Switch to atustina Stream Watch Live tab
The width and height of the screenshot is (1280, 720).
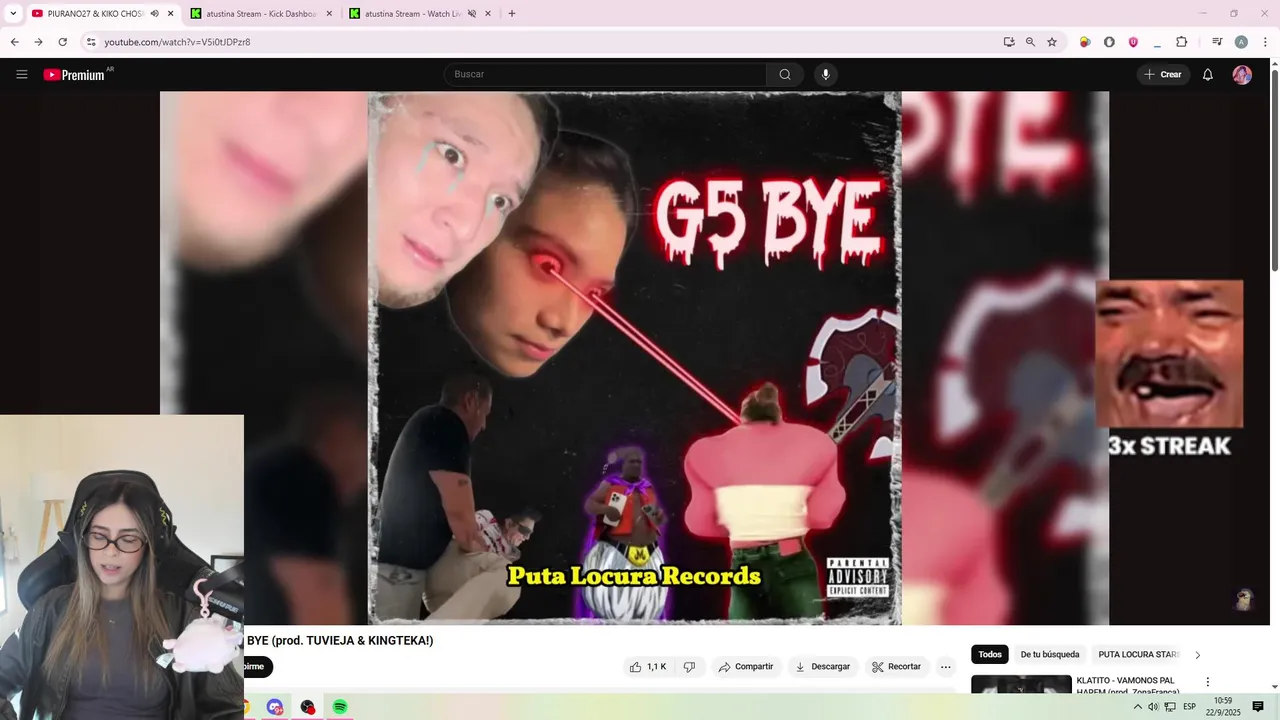pyautogui.click(x=421, y=14)
